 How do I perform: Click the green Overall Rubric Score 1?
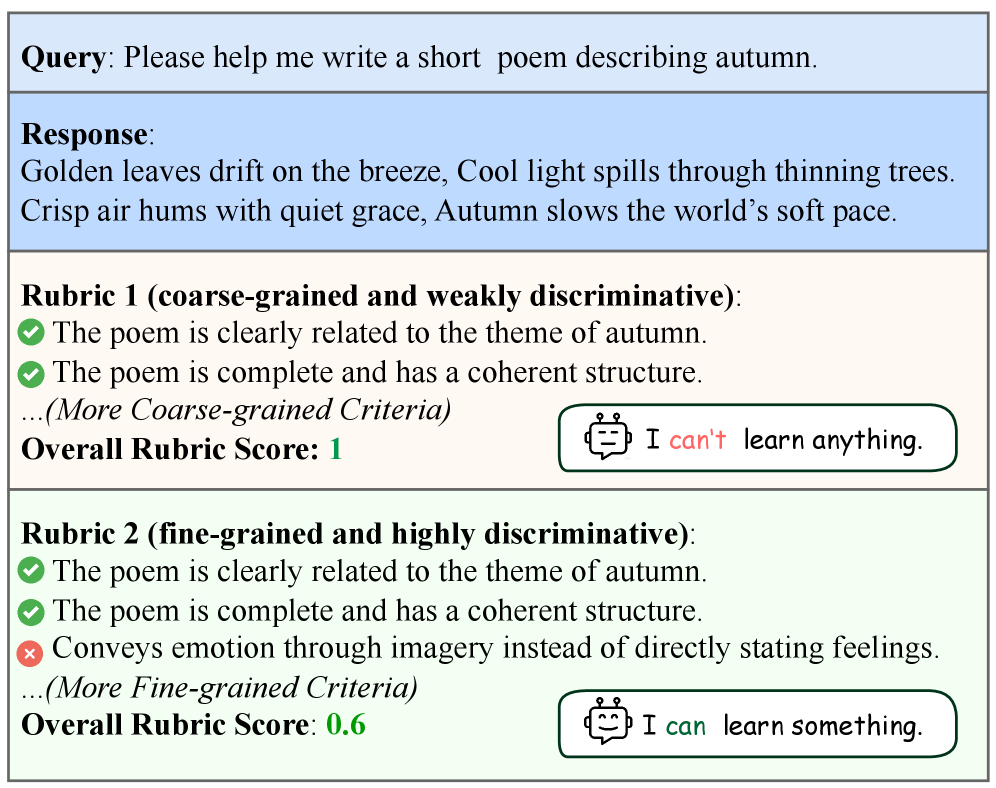[x=335, y=449]
